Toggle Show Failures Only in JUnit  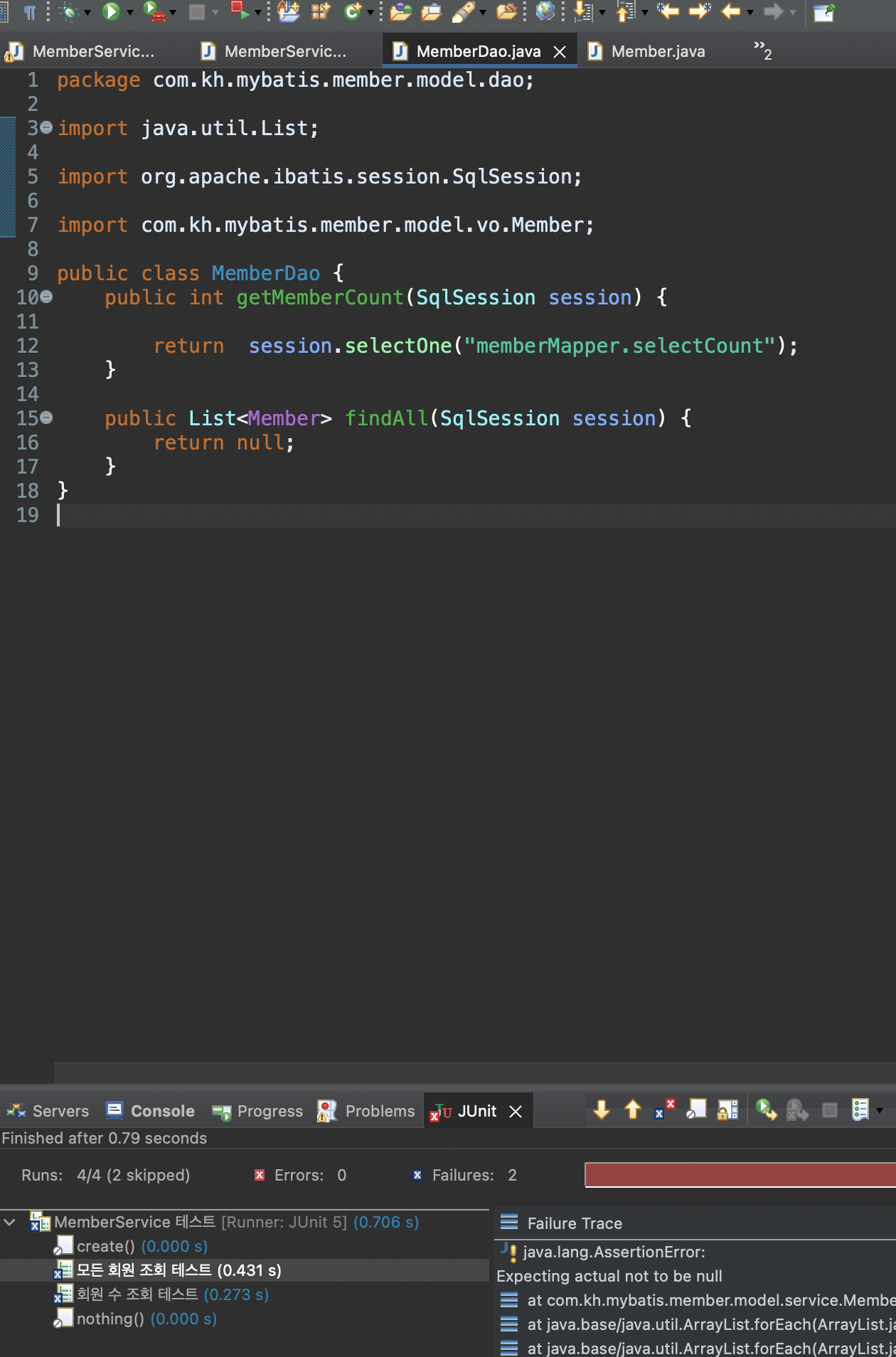(x=665, y=1109)
